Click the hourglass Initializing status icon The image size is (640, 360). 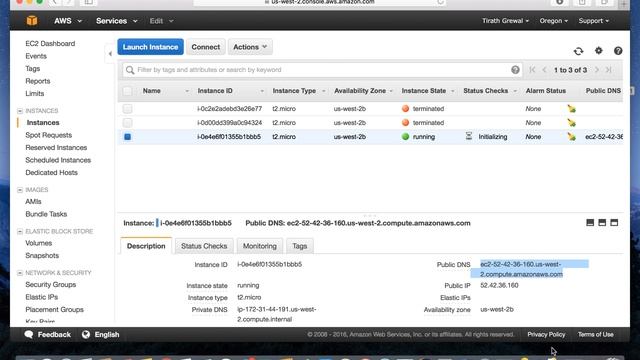click(469, 136)
